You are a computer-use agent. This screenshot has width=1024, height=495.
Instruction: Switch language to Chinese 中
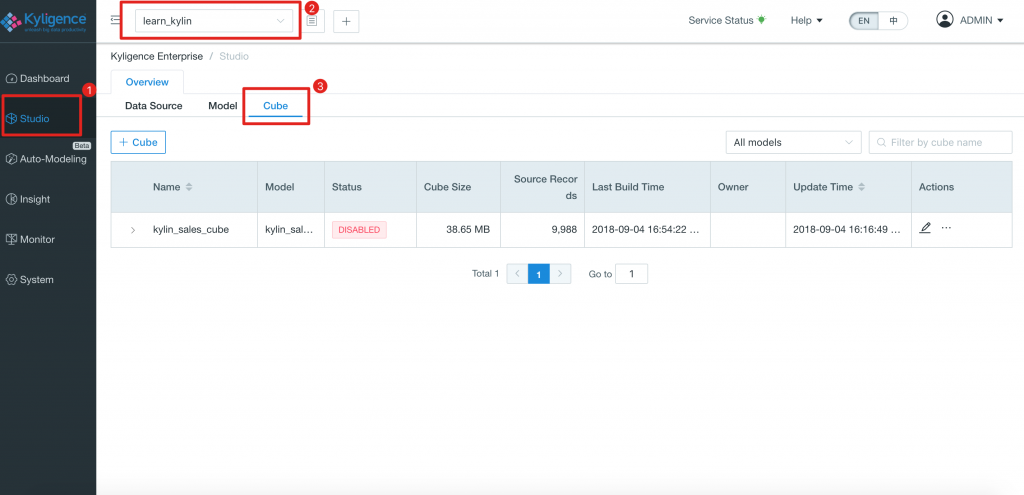[893, 21]
